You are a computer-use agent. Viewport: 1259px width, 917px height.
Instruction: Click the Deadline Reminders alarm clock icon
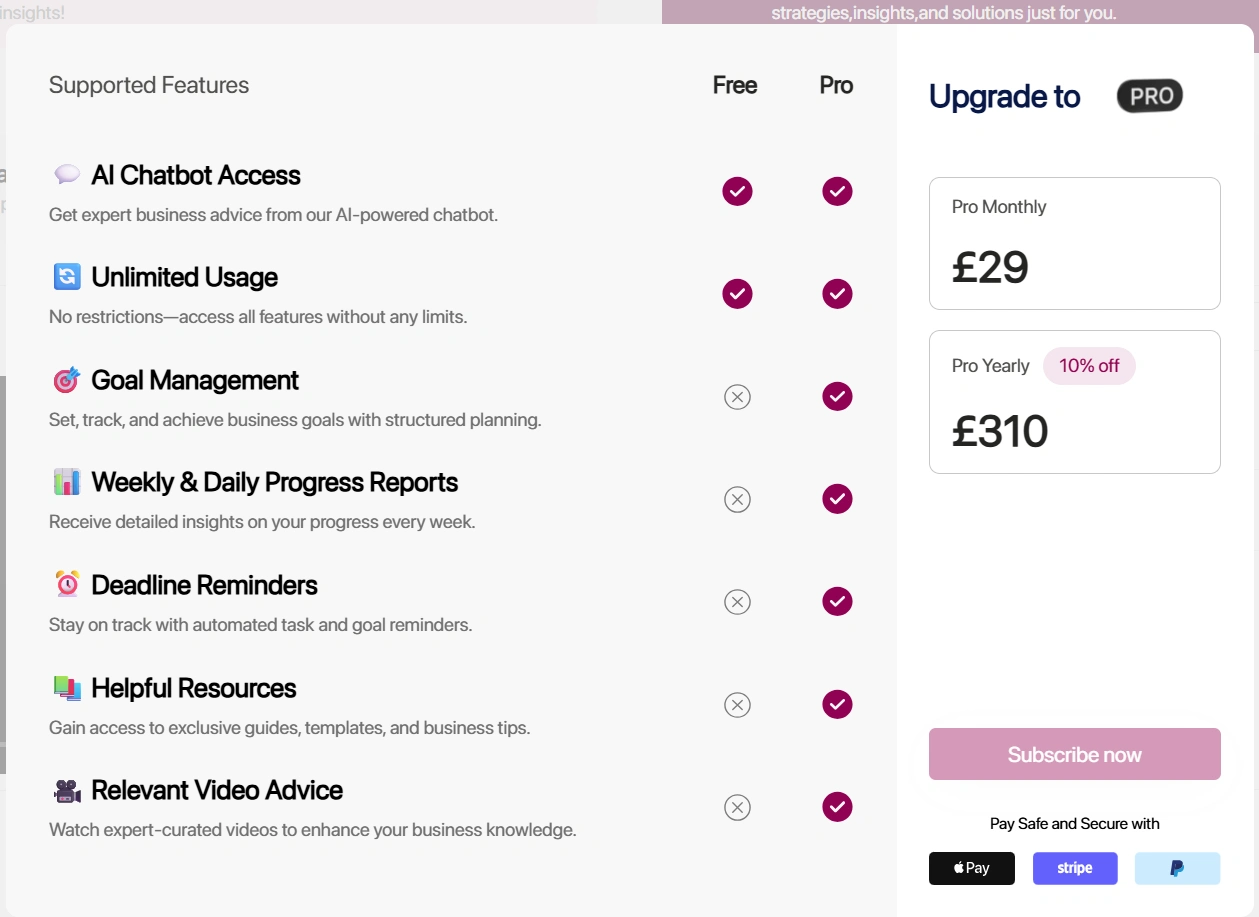[x=67, y=585]
